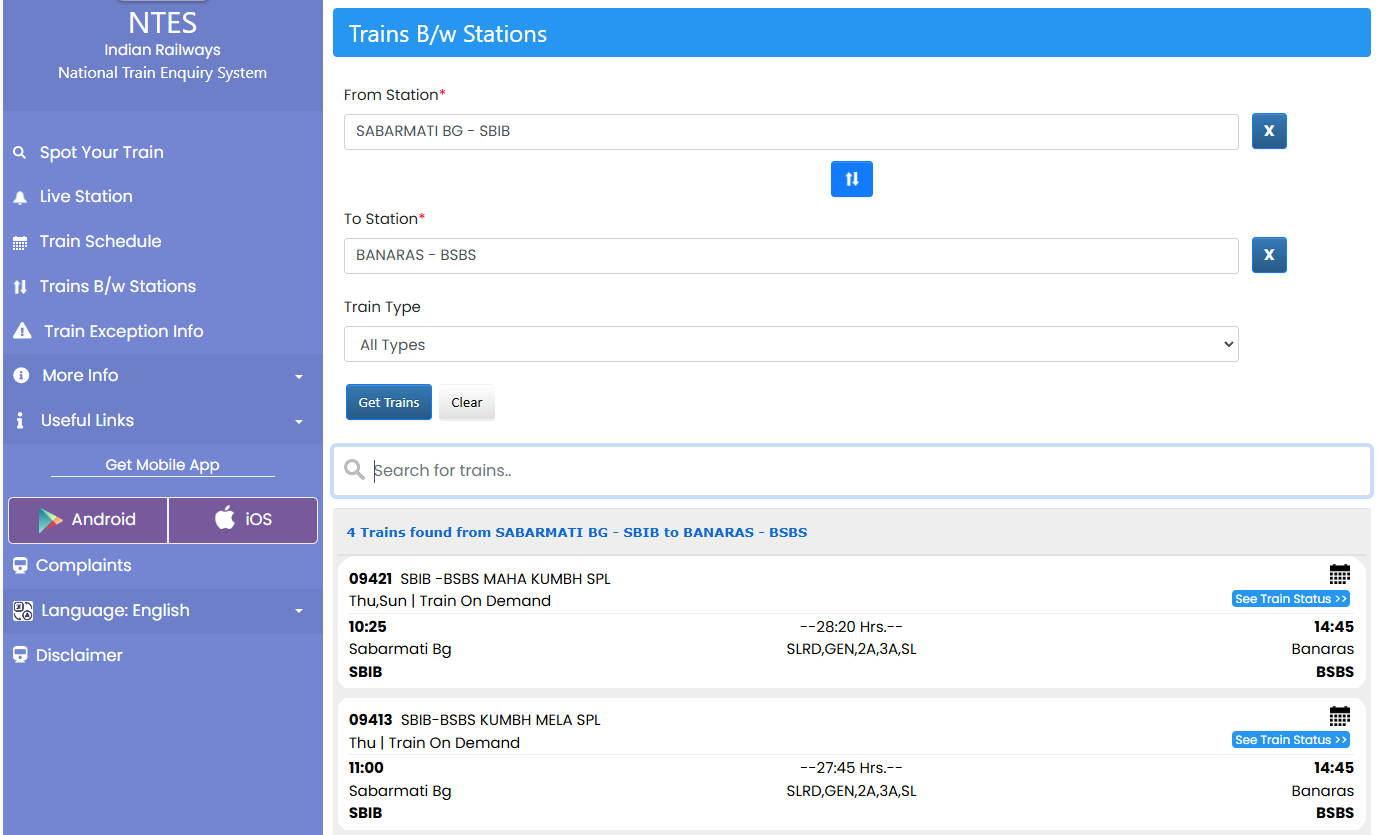
Task: Click Thu,Sun | Train On Demand text
Action: click(450, 601)
